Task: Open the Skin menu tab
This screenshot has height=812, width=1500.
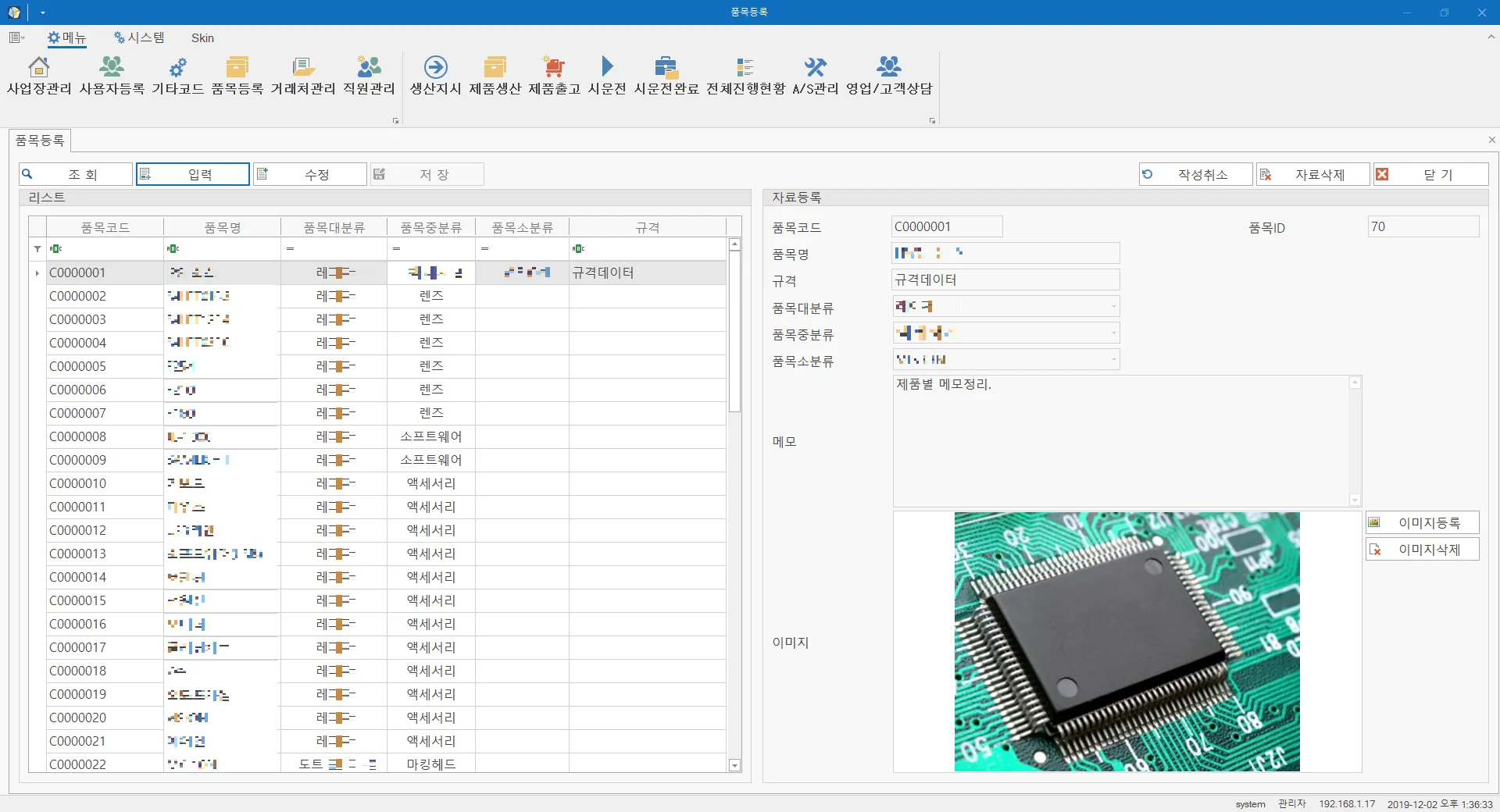Action: point(202,37)
